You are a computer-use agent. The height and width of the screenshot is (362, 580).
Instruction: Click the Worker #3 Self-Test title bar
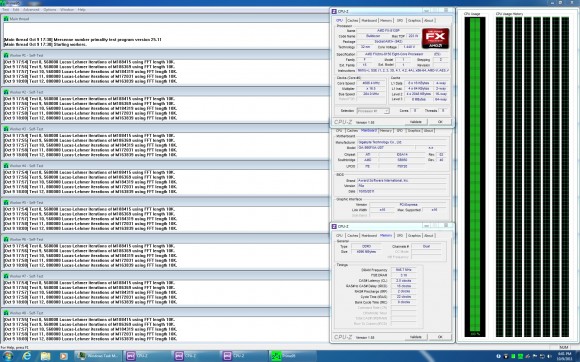pos(165,129)
